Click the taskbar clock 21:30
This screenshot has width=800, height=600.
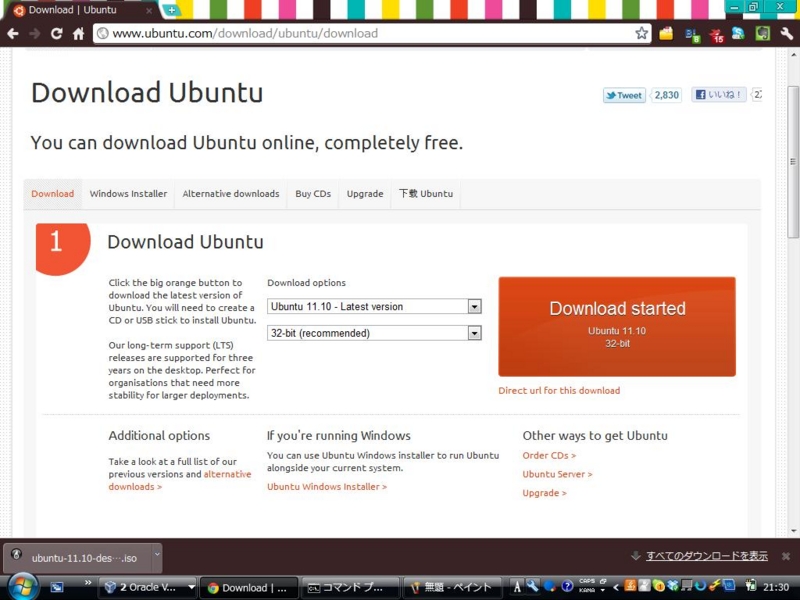pos(776,587)
